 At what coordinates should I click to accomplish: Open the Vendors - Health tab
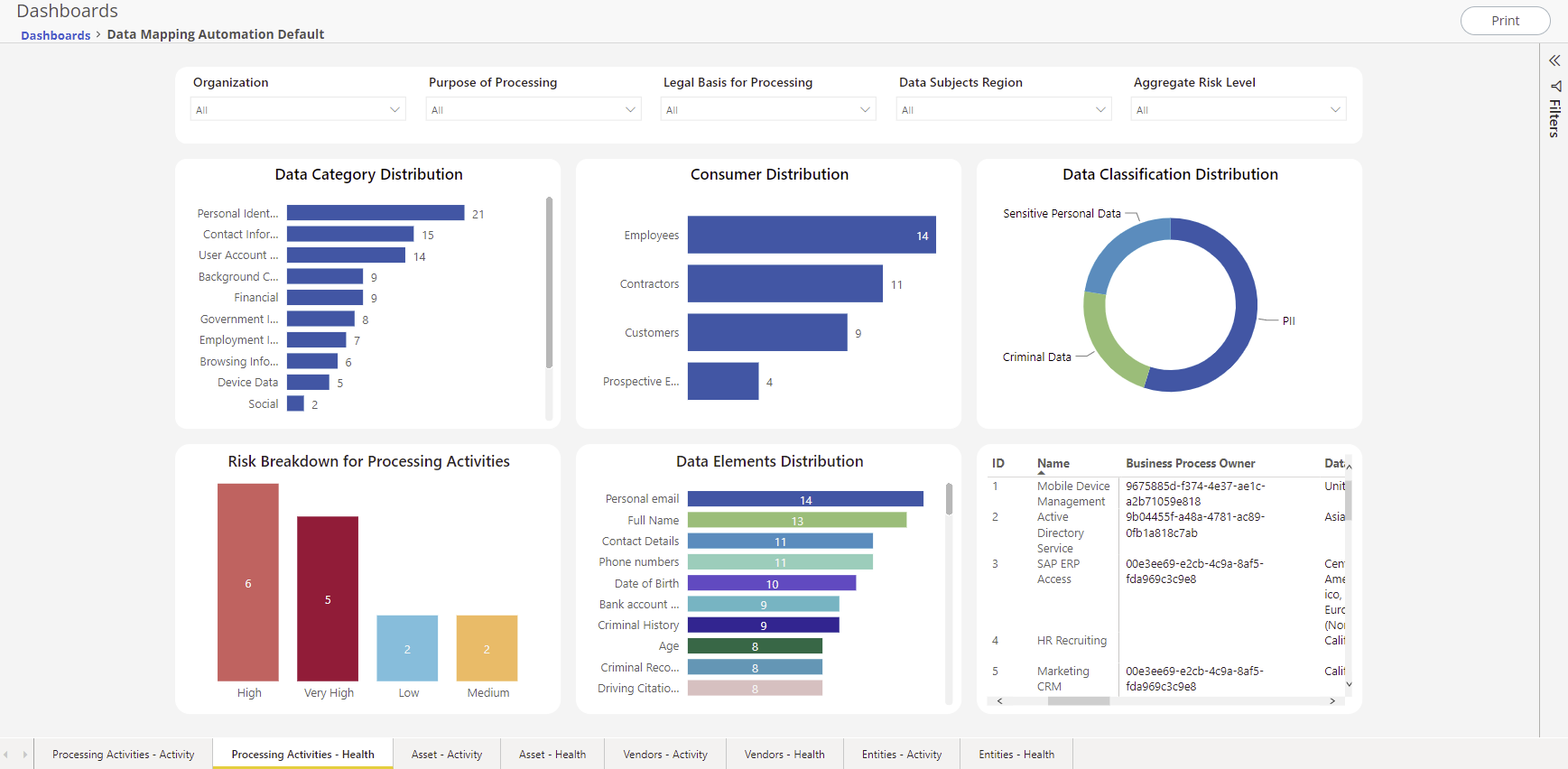coord(784,755)
